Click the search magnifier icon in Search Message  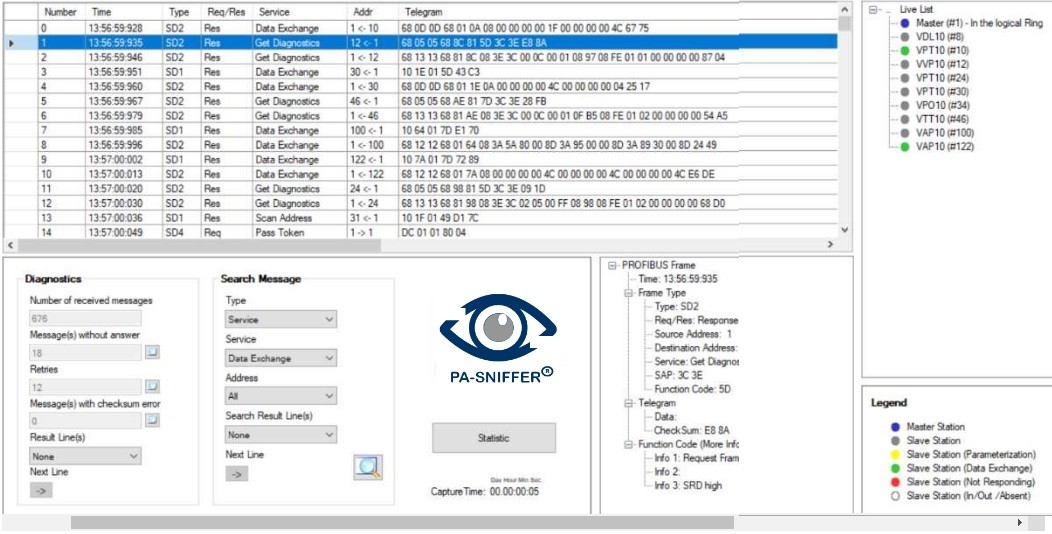tap(367, 467)
